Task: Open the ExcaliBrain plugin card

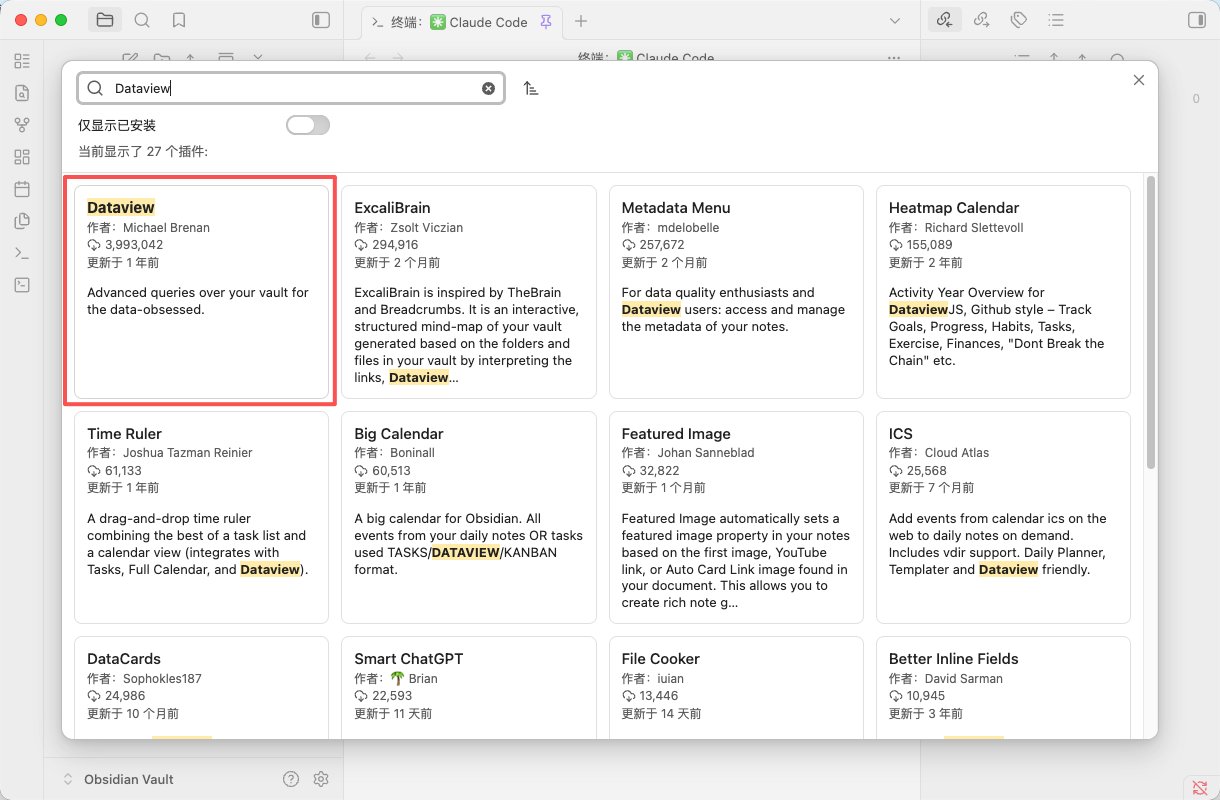Action: click(469, 292)
